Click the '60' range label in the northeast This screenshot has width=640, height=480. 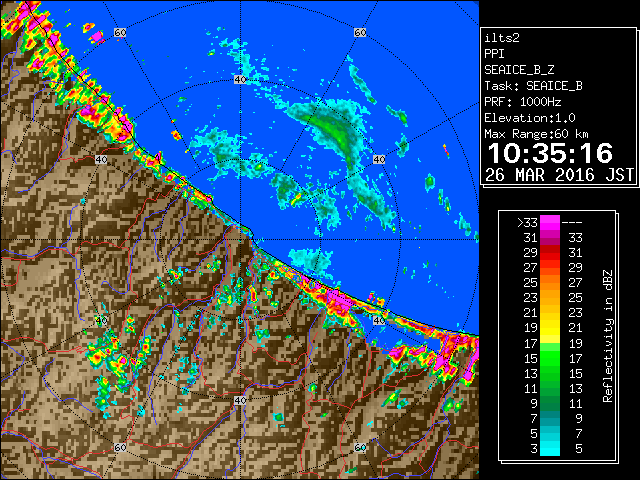click(x=360, y=33)
